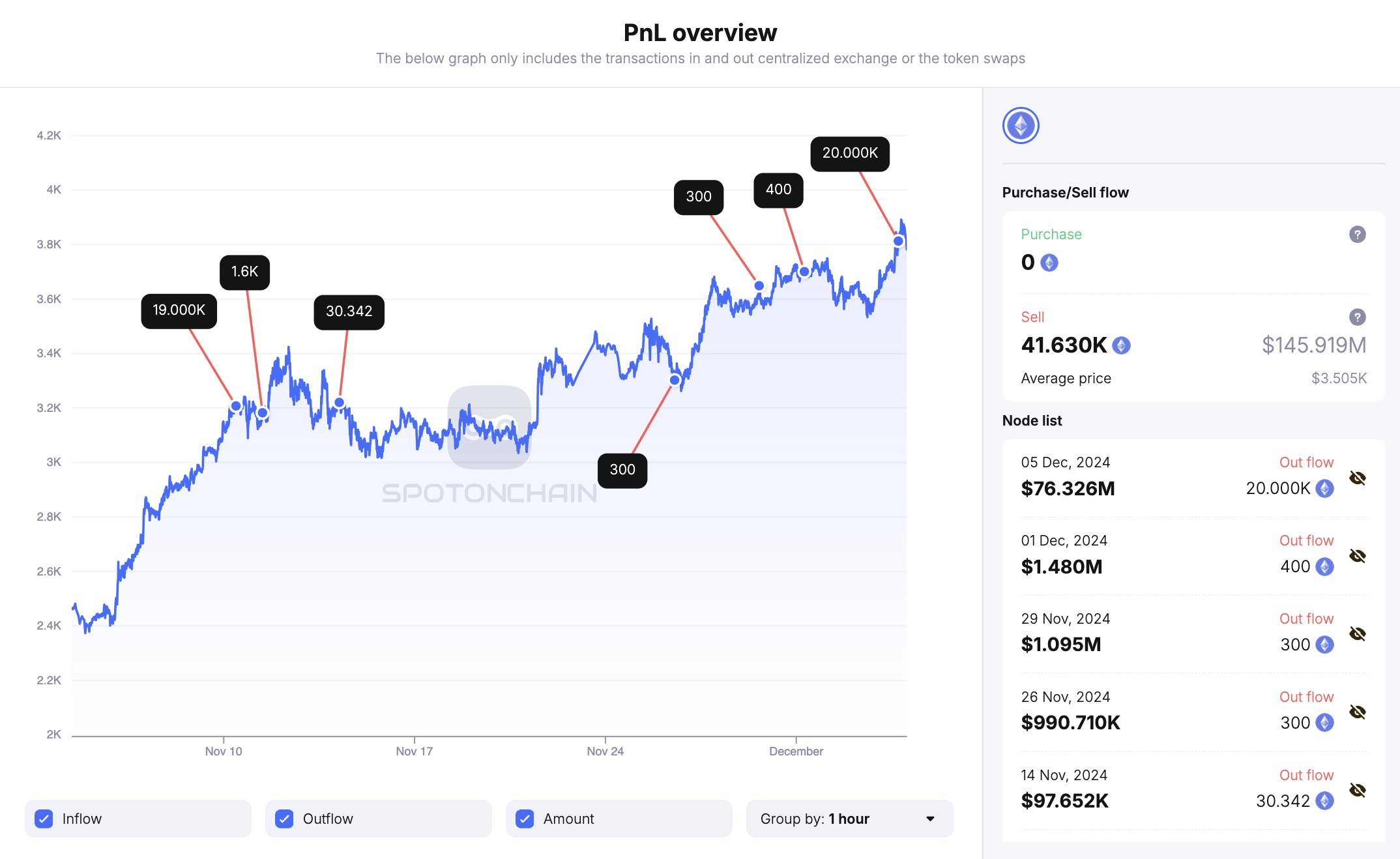Click the $1.480M node list entry
The image size is (1400, 859).
pos(1061,566)
